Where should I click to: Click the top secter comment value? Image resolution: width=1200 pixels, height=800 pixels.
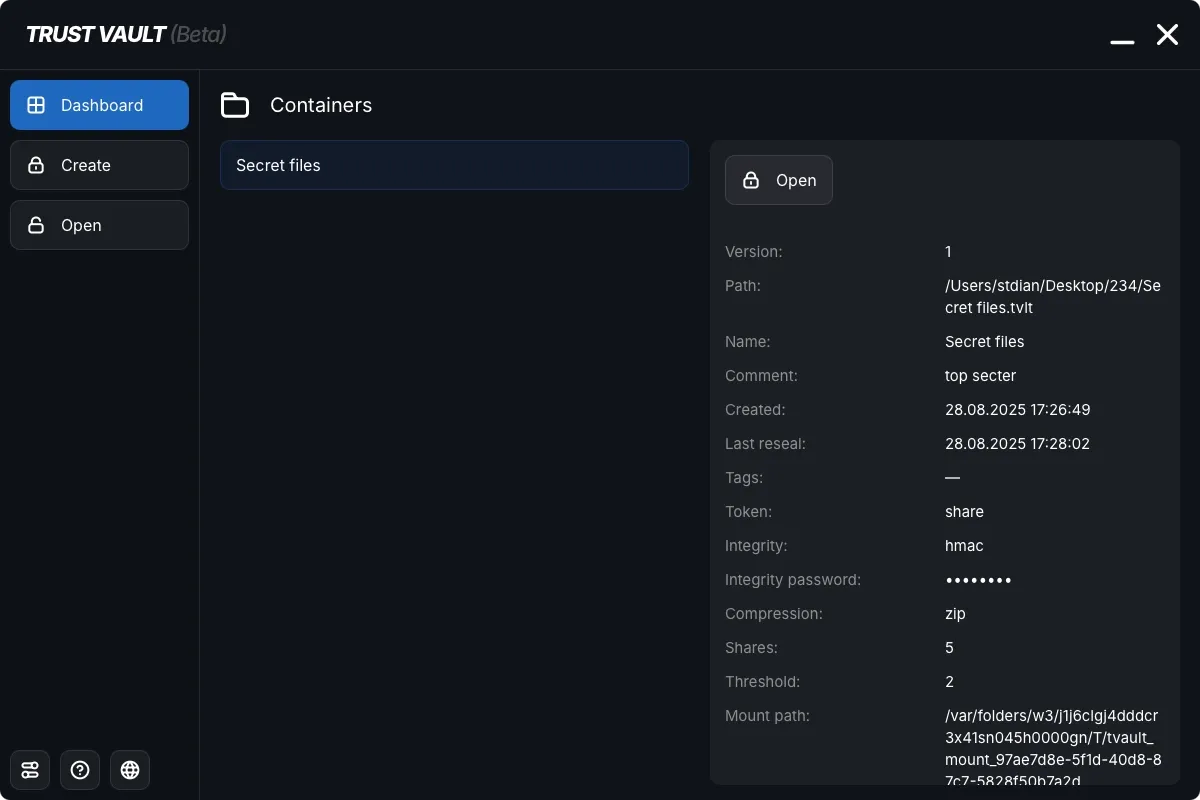(980, 375)
